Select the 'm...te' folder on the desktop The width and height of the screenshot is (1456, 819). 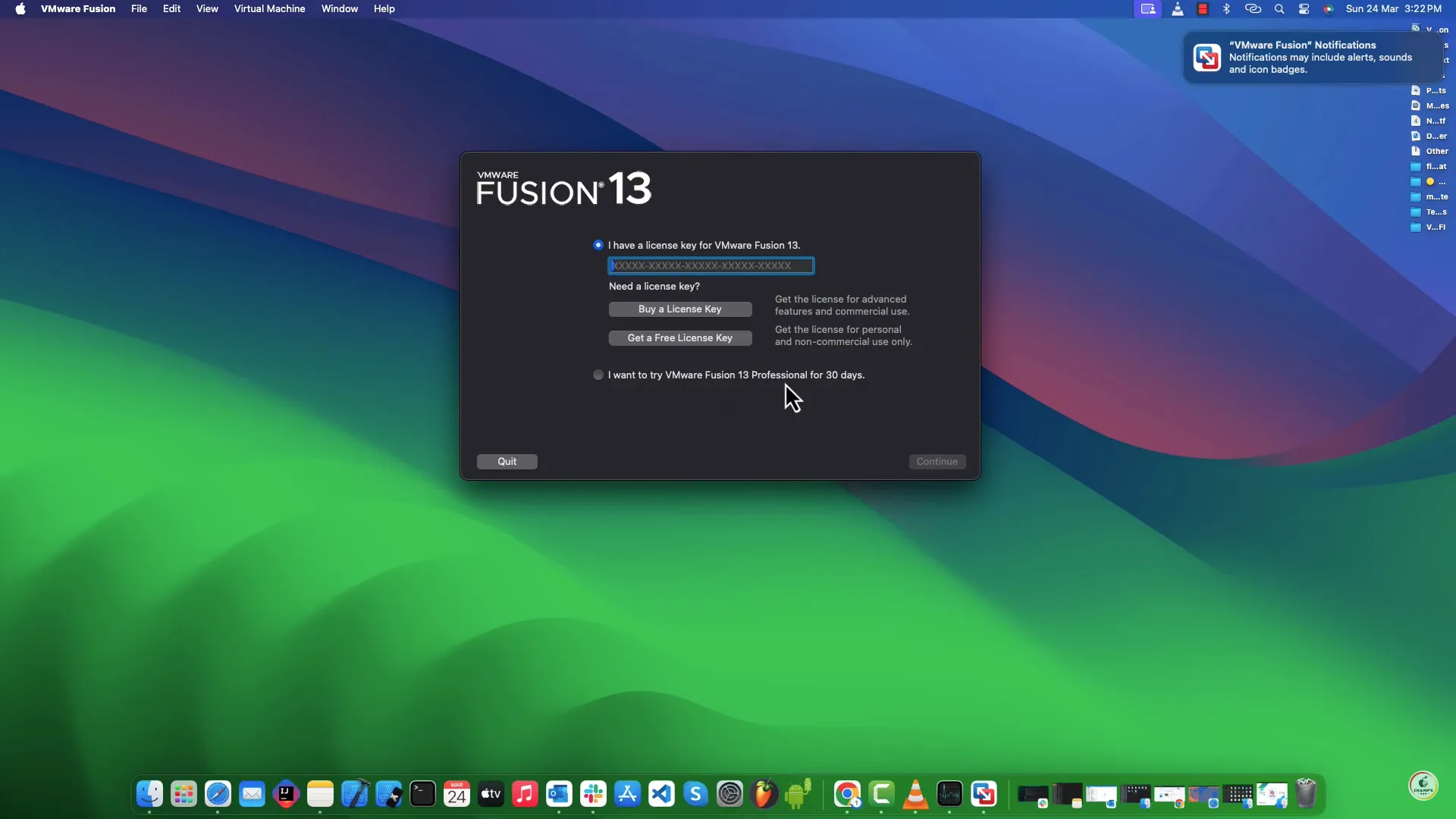[x=1429, y=196]
